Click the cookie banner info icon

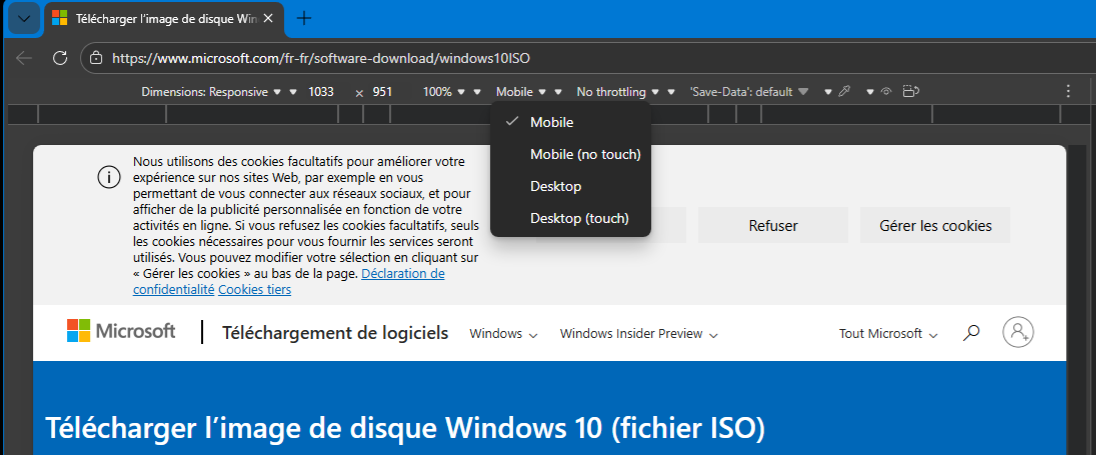[108, 178]
